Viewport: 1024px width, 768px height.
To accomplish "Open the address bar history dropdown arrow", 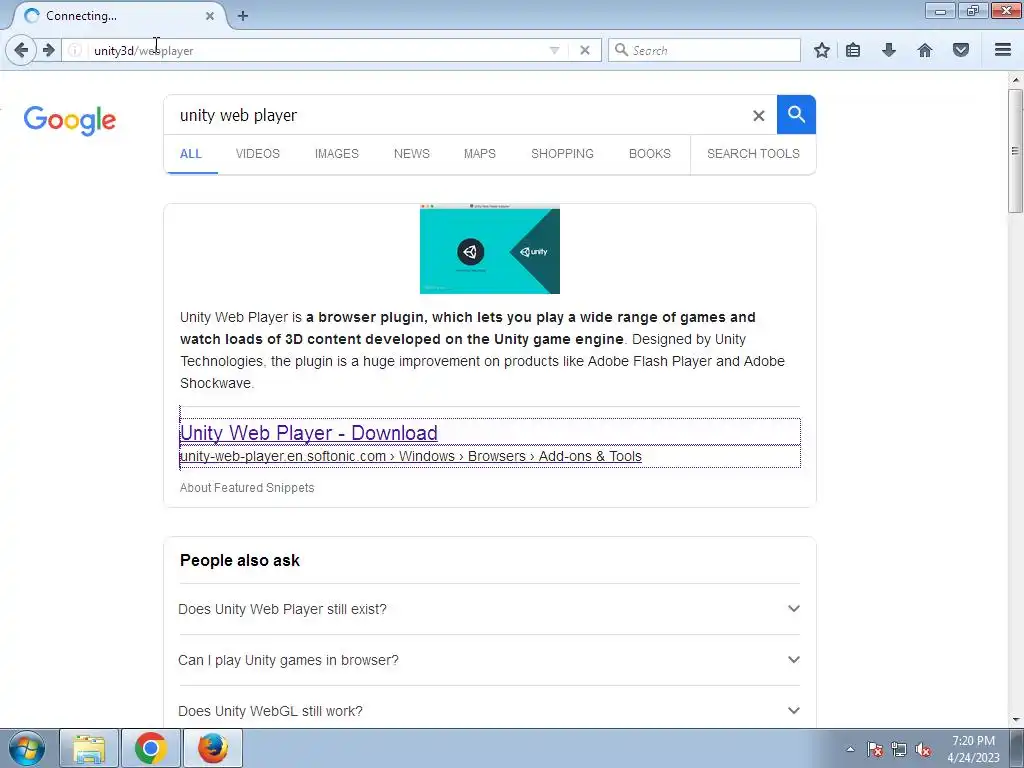I will pos(554,50).
